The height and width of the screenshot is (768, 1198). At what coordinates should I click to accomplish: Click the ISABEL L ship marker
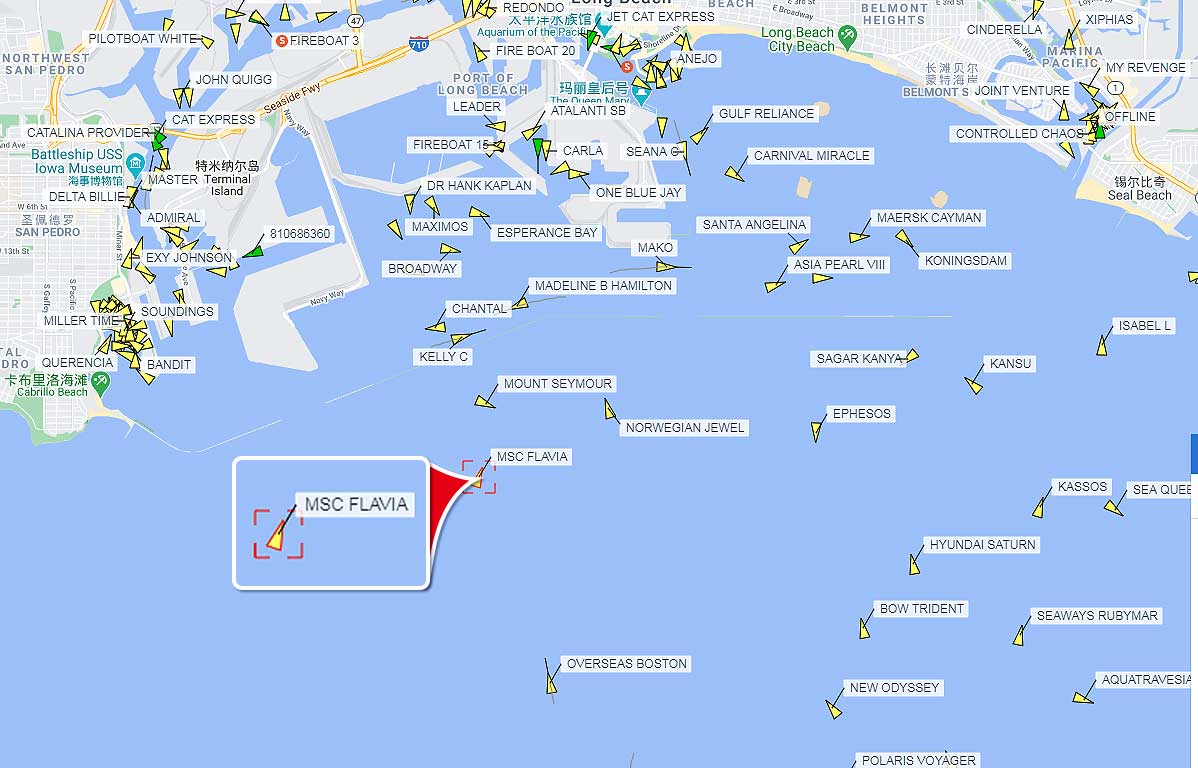click(1102, 346)
